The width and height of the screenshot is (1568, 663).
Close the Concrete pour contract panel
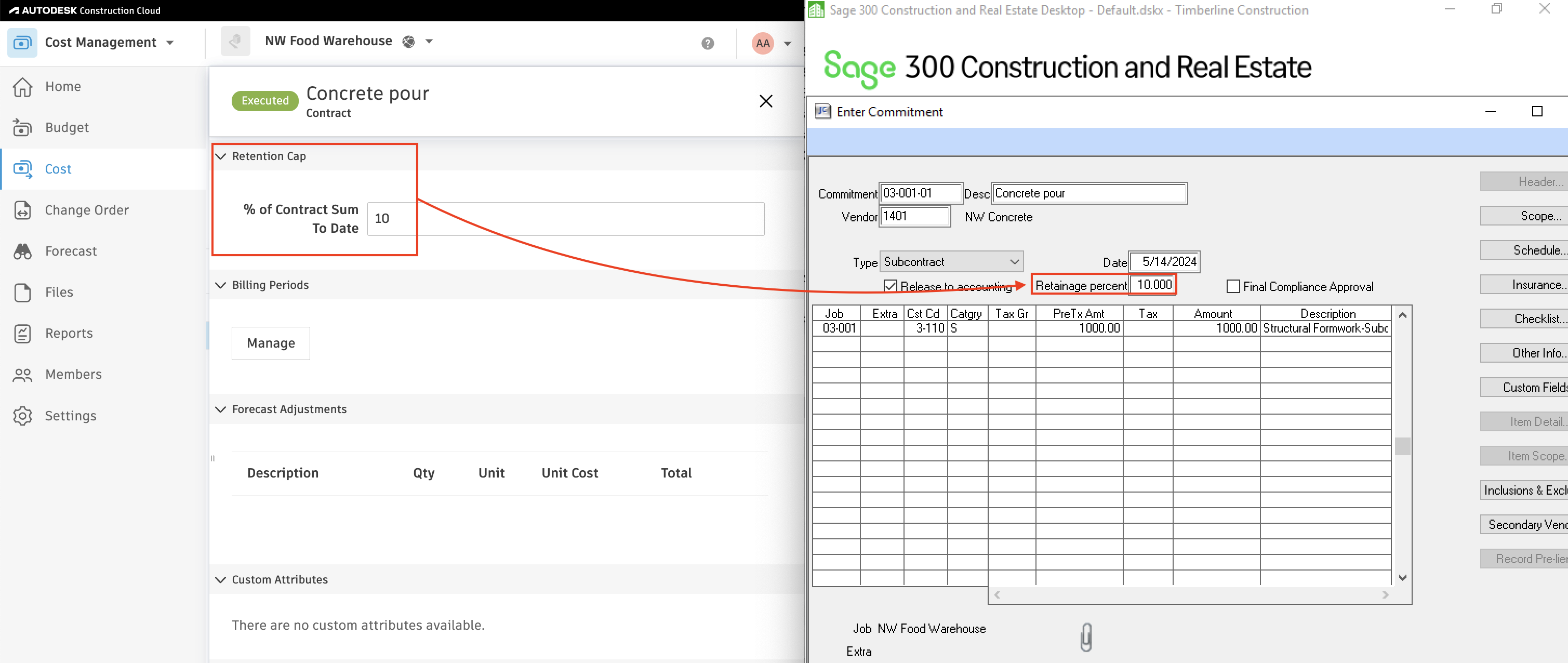[766, 101]
